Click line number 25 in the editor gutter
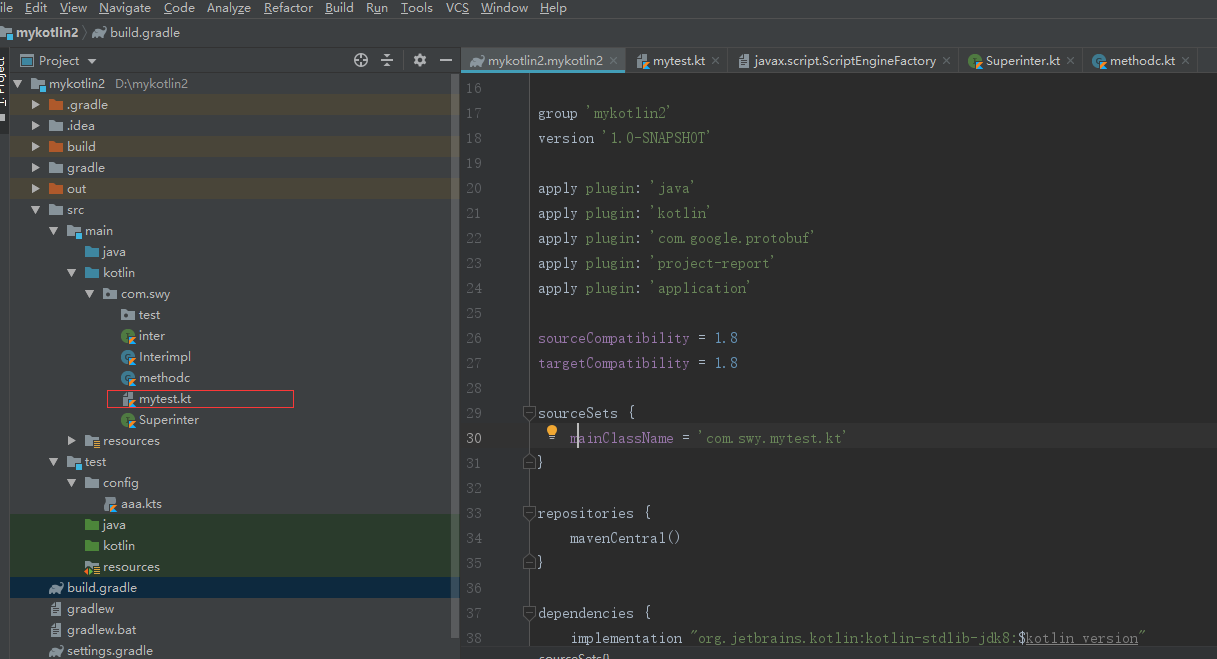Image resolution: width=1217 pixels, height=659 pixels. (473, 312)
